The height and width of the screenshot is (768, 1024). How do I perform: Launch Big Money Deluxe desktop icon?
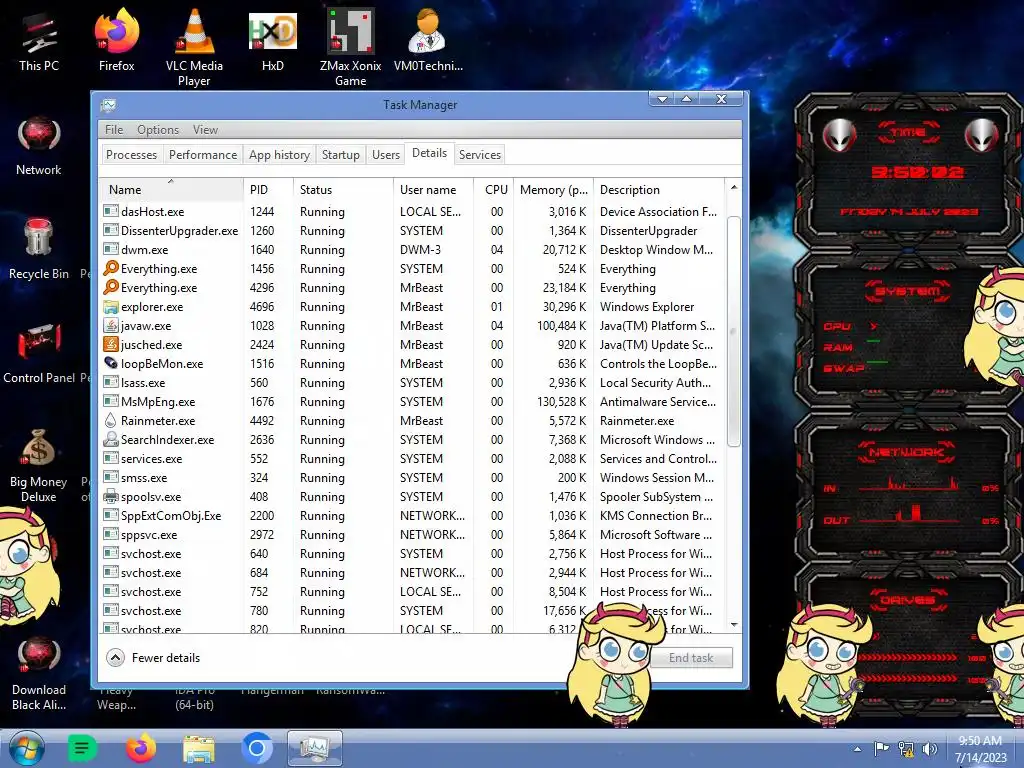39,465
